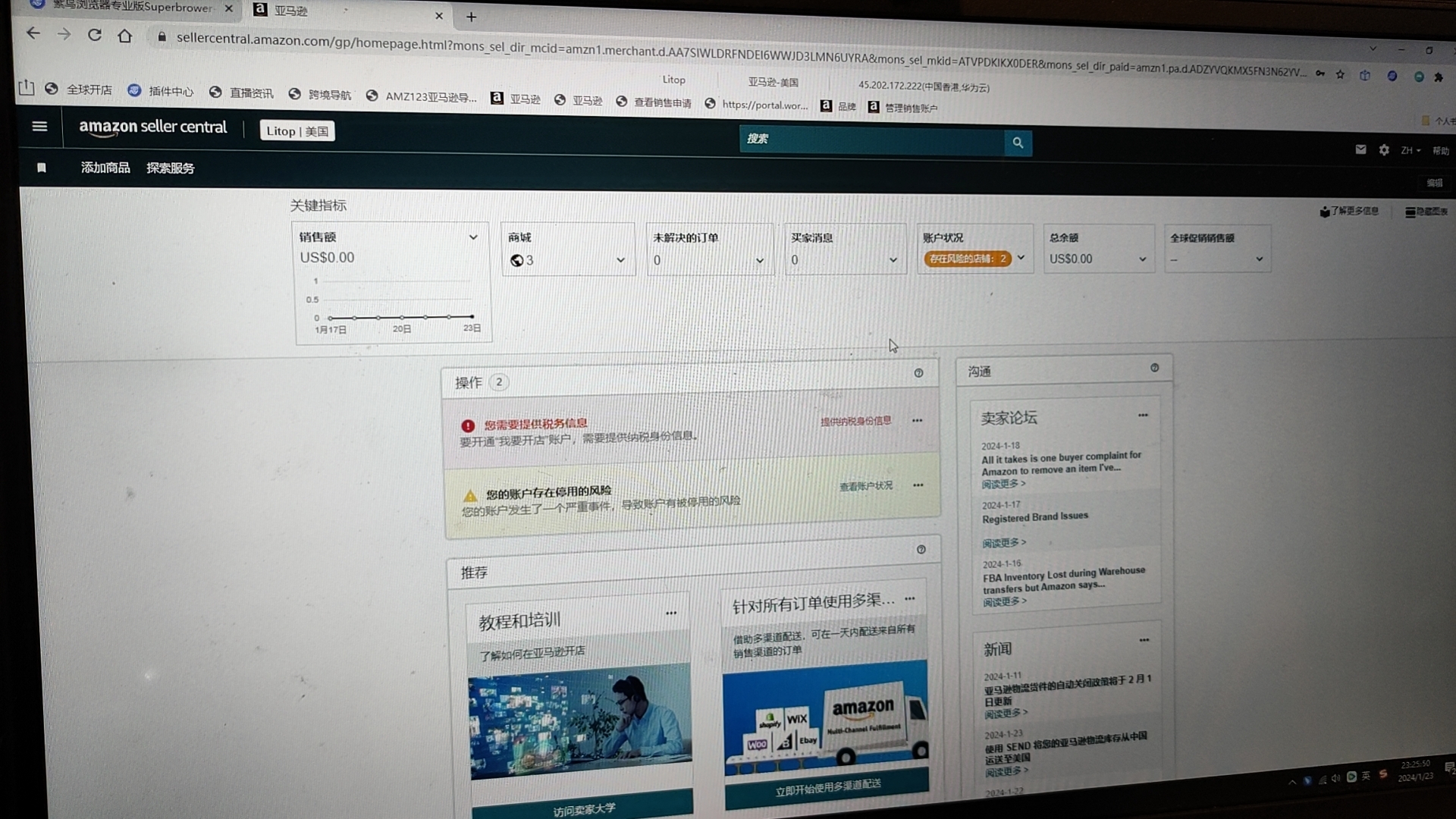Screen dimensions: 1456x819
Task: Open the settings gear icon
Action: coord(1384,150)
